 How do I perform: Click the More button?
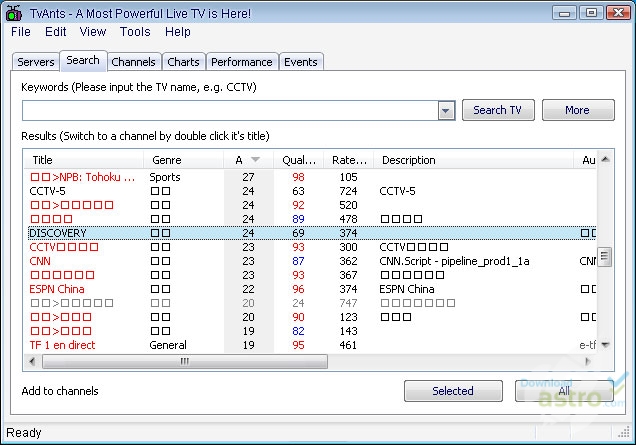tap(578, 110)
